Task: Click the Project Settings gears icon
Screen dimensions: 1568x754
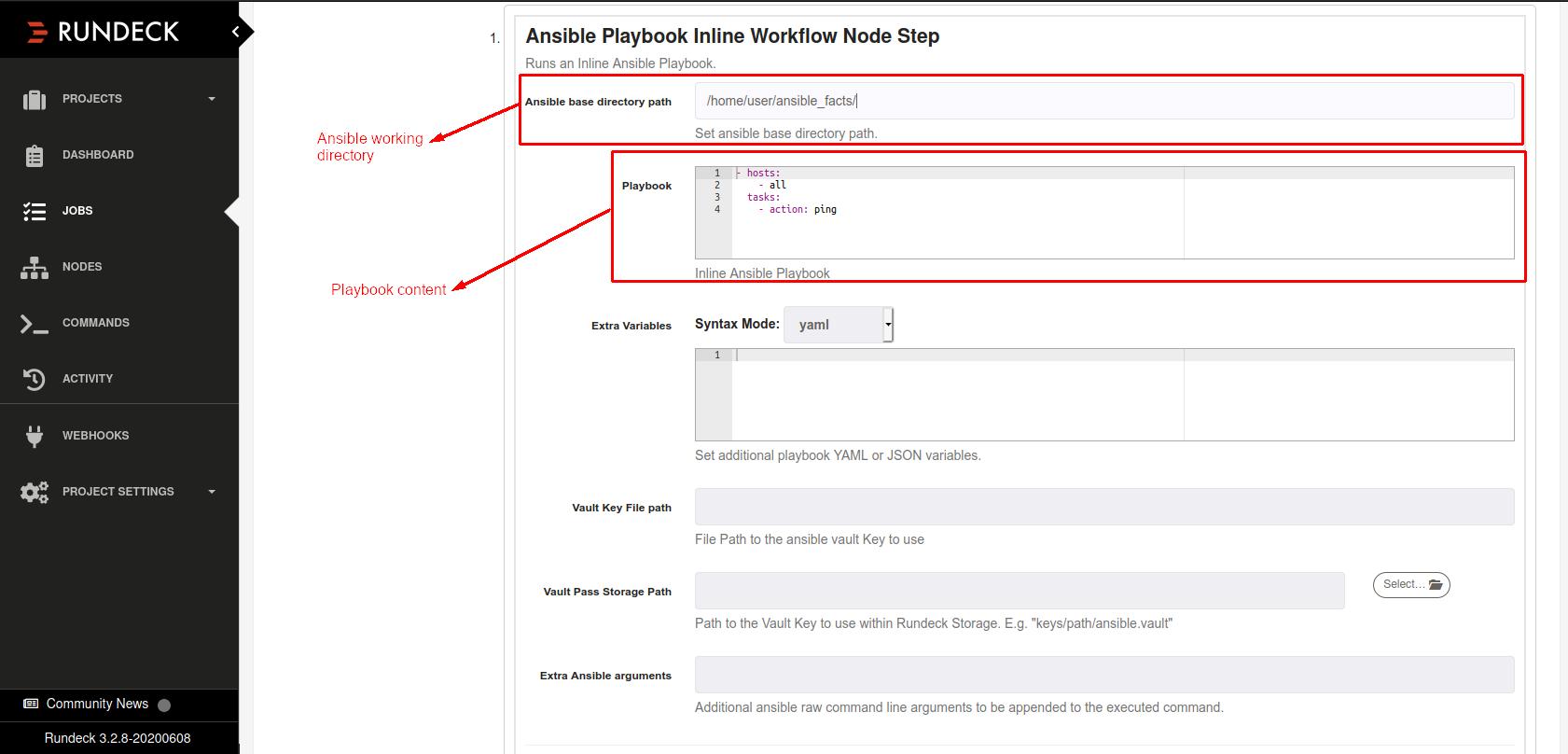Action: point(35,492)
